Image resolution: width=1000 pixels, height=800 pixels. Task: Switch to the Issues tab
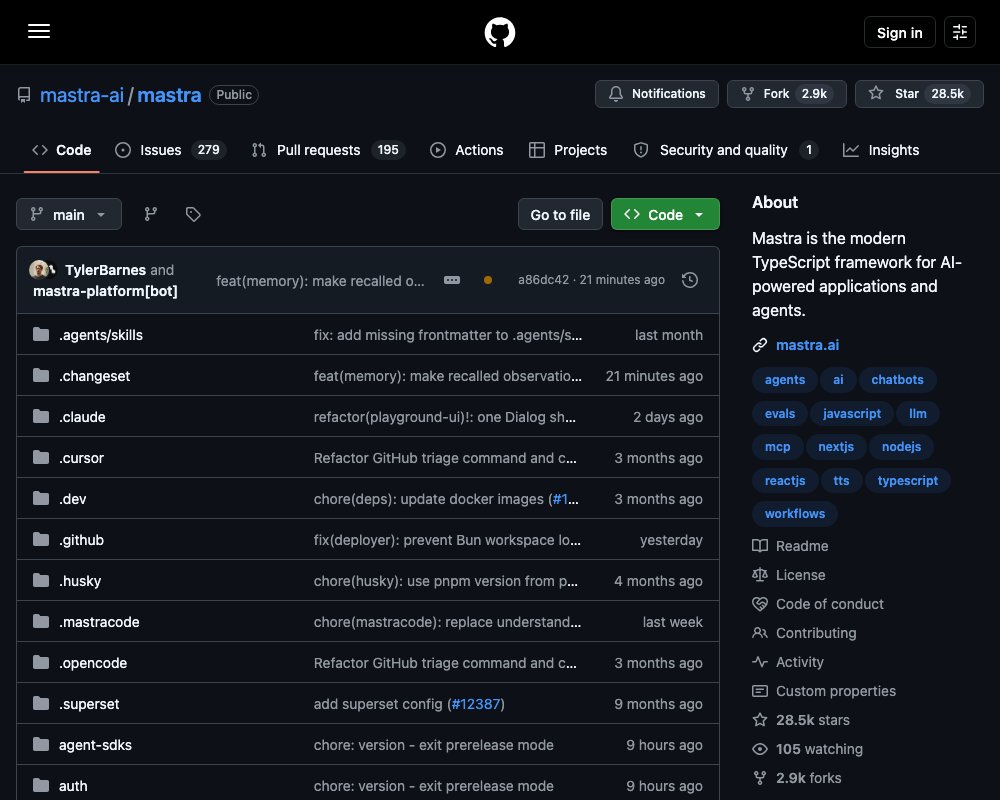[x=170, y=150]
